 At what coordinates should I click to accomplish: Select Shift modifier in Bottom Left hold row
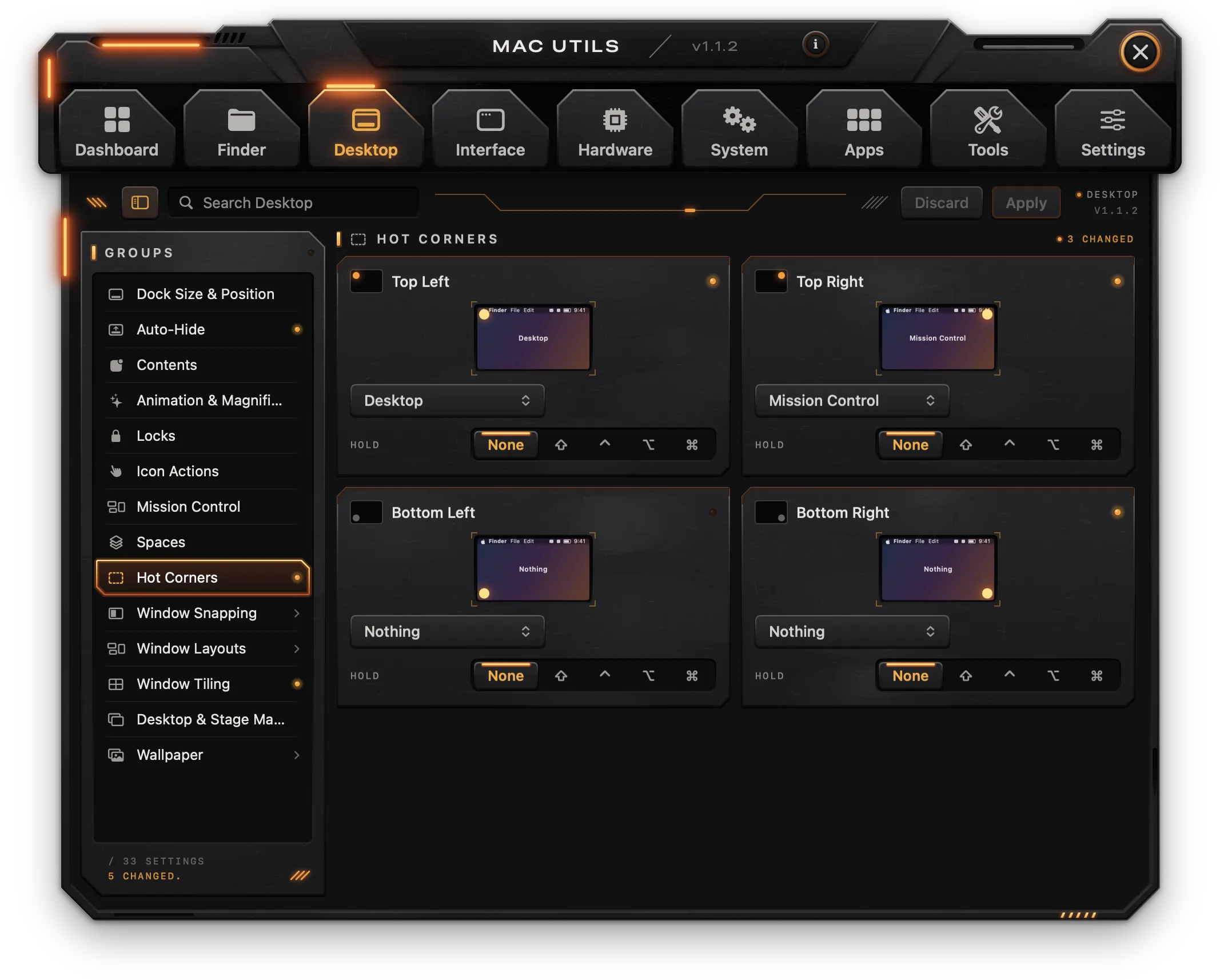[561, 676]
